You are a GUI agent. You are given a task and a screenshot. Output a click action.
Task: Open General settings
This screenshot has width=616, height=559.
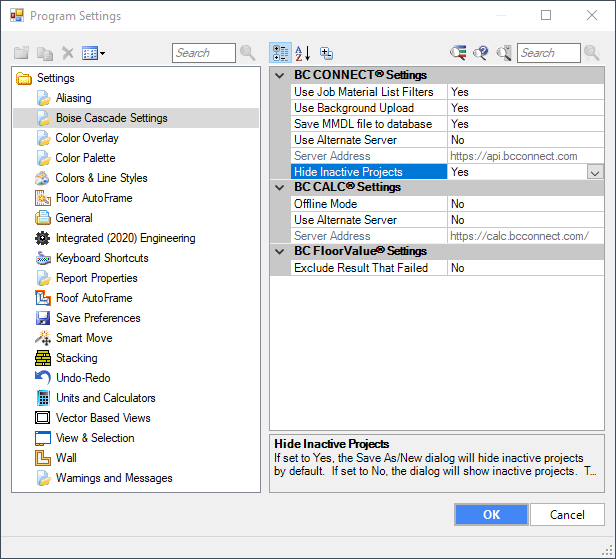(x=74, y=218)
